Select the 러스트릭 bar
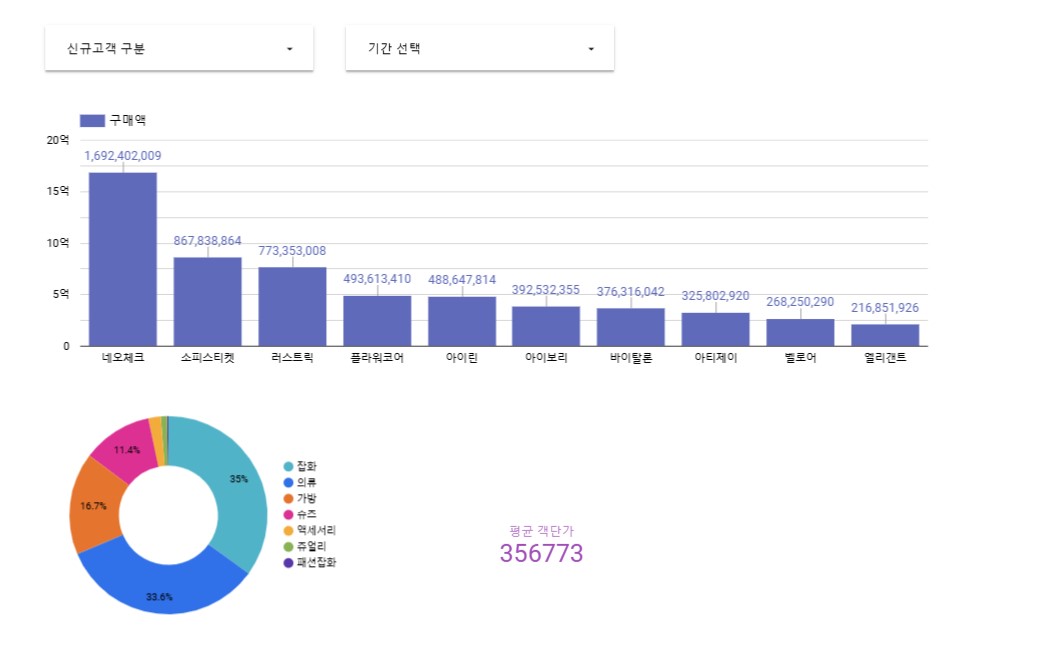1063x662 pixels. tap(292, 307)
